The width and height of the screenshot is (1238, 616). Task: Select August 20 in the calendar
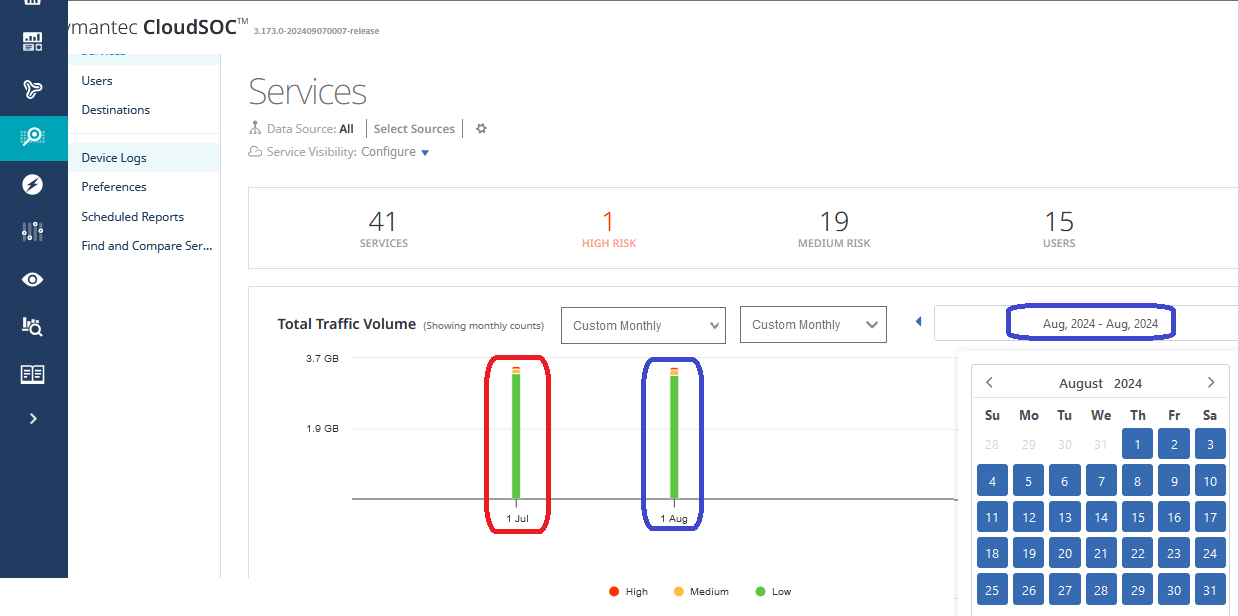click(x=1065, y=553)
